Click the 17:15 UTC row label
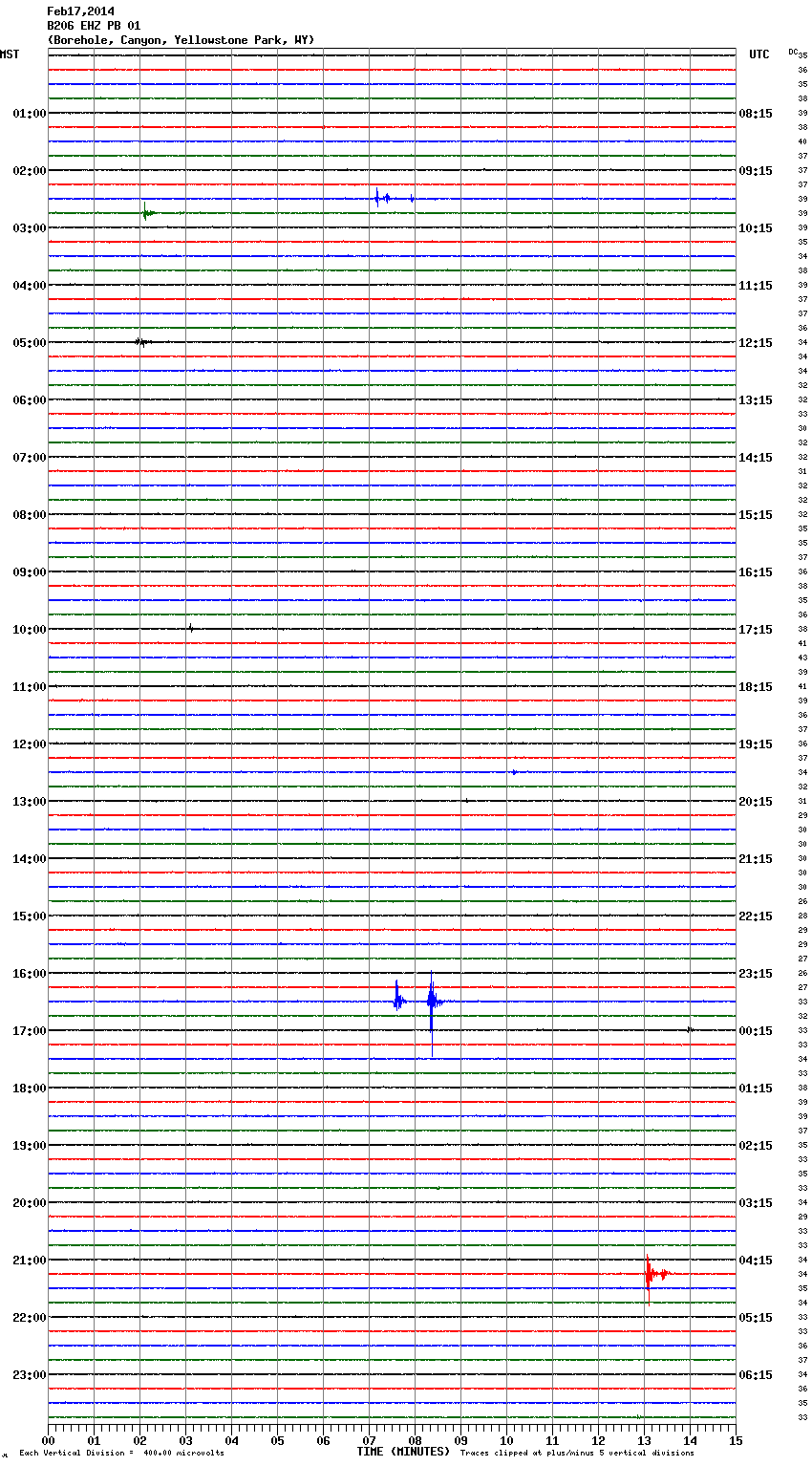 (756, 630)
